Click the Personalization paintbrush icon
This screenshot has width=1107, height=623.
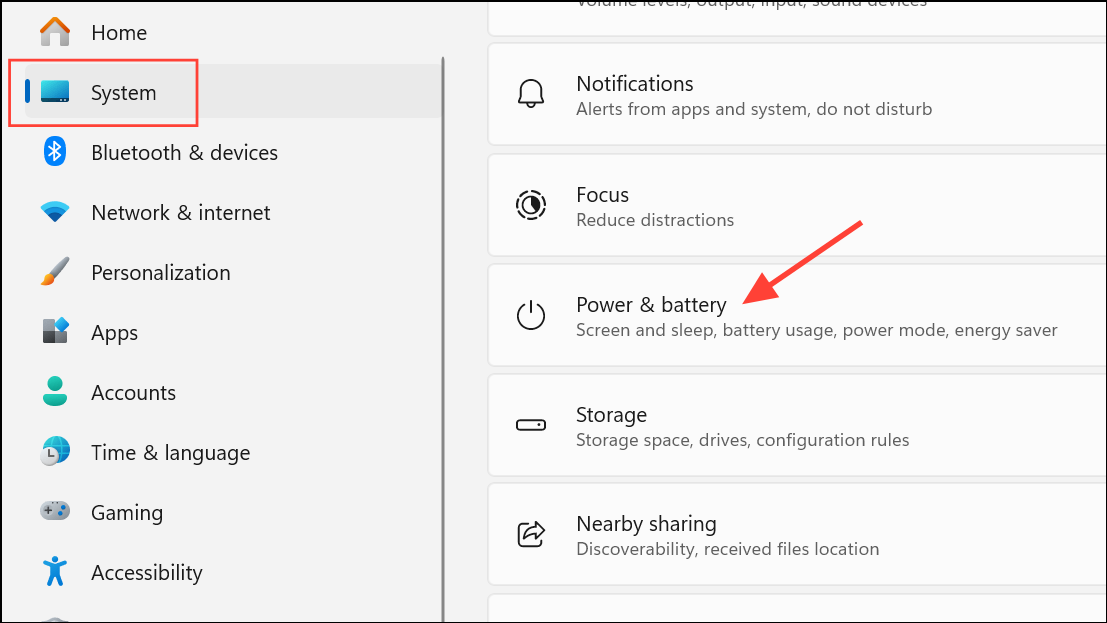tap(55, 272)
